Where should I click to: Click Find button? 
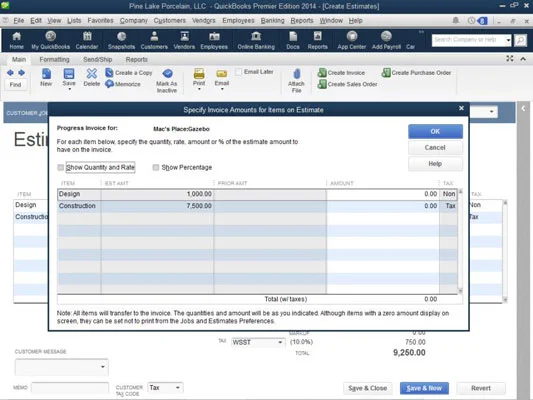point(15,85)
